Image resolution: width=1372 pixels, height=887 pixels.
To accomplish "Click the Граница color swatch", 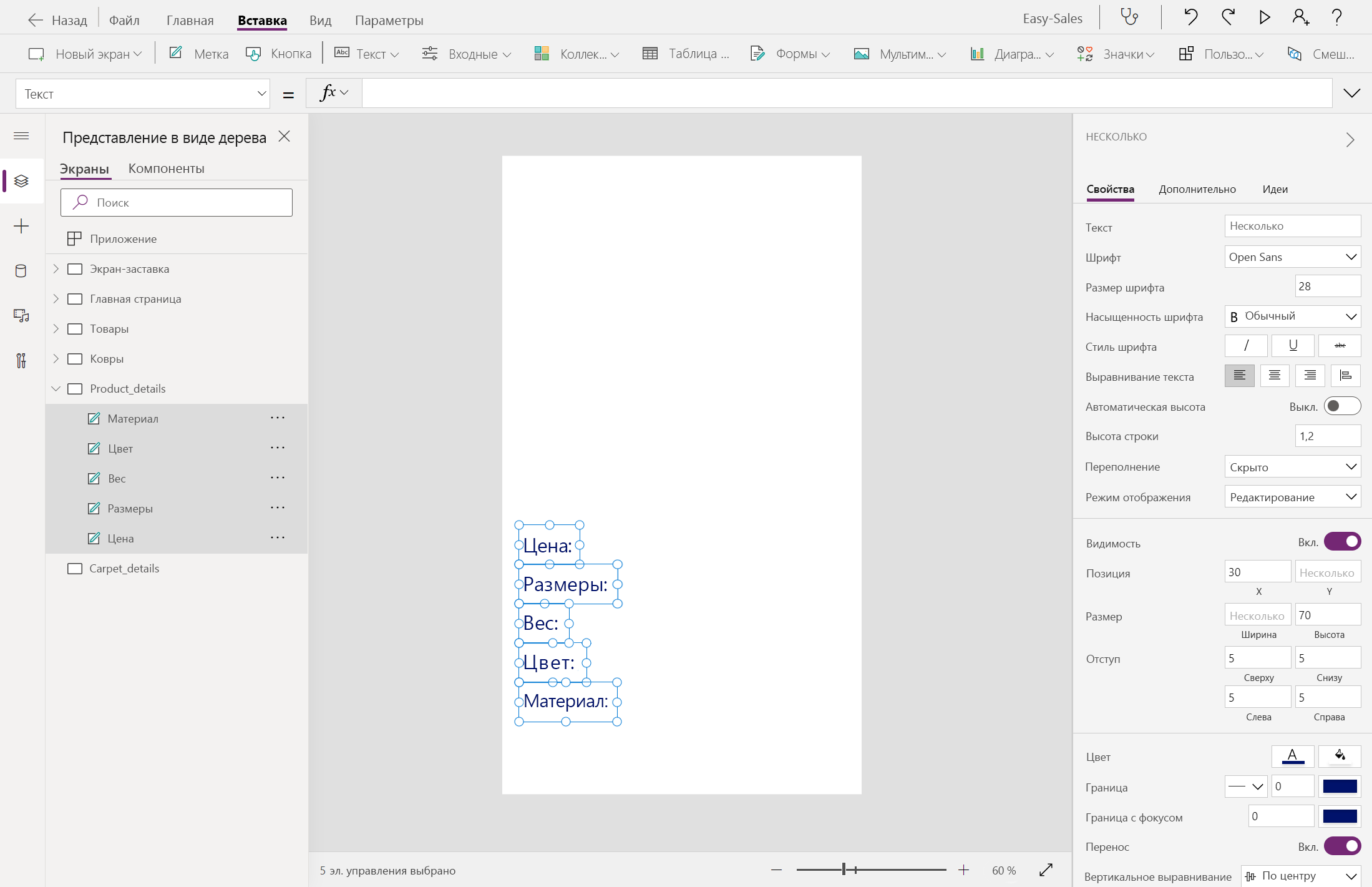I will tap(1340, 787).
